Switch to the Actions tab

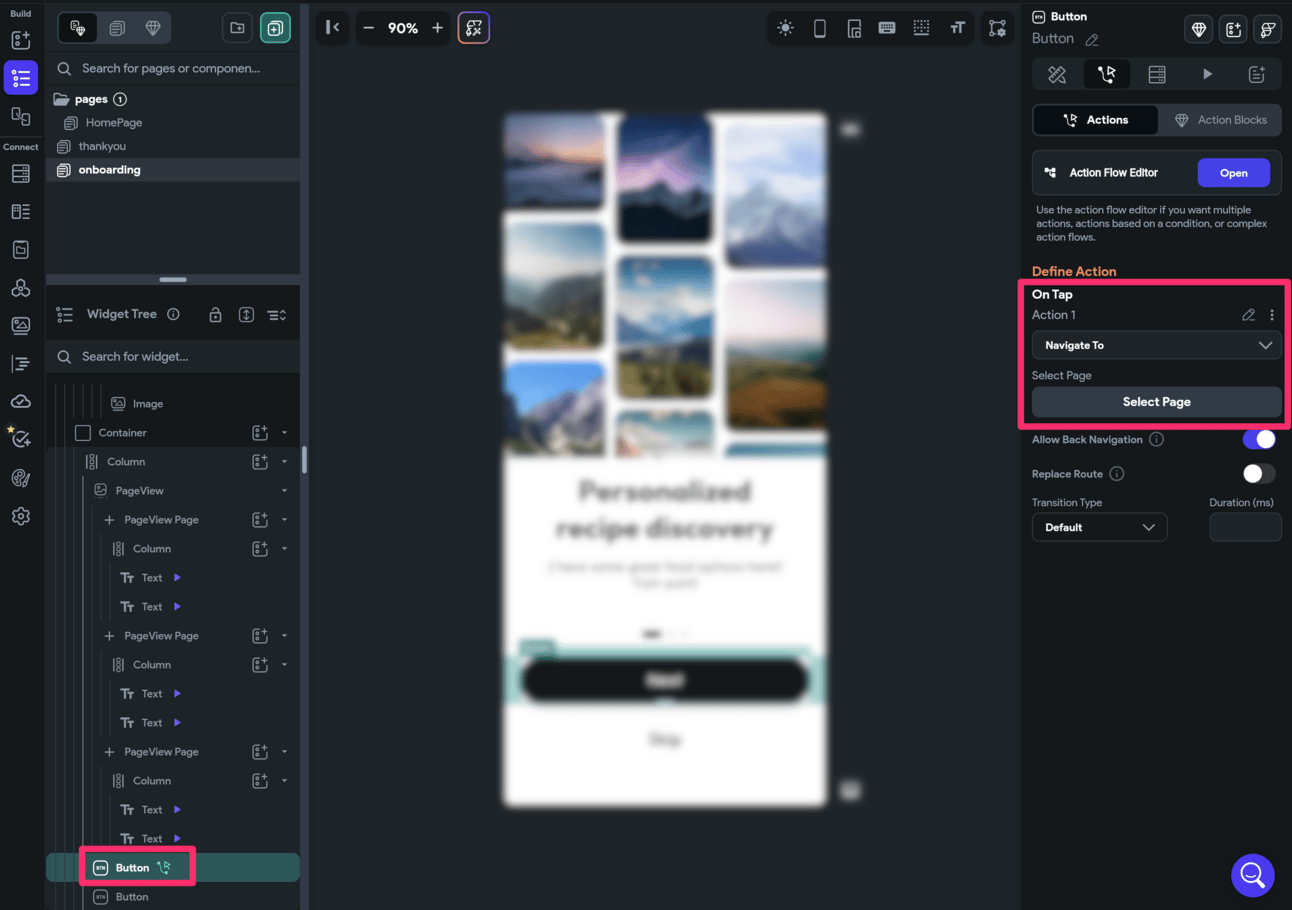click(1095, 120)
